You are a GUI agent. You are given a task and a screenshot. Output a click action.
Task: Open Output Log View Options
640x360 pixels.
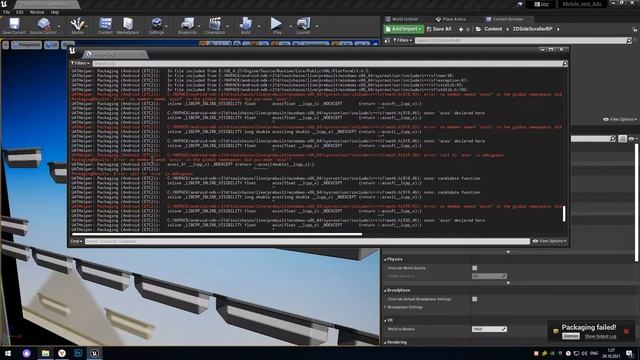(549, 241)
